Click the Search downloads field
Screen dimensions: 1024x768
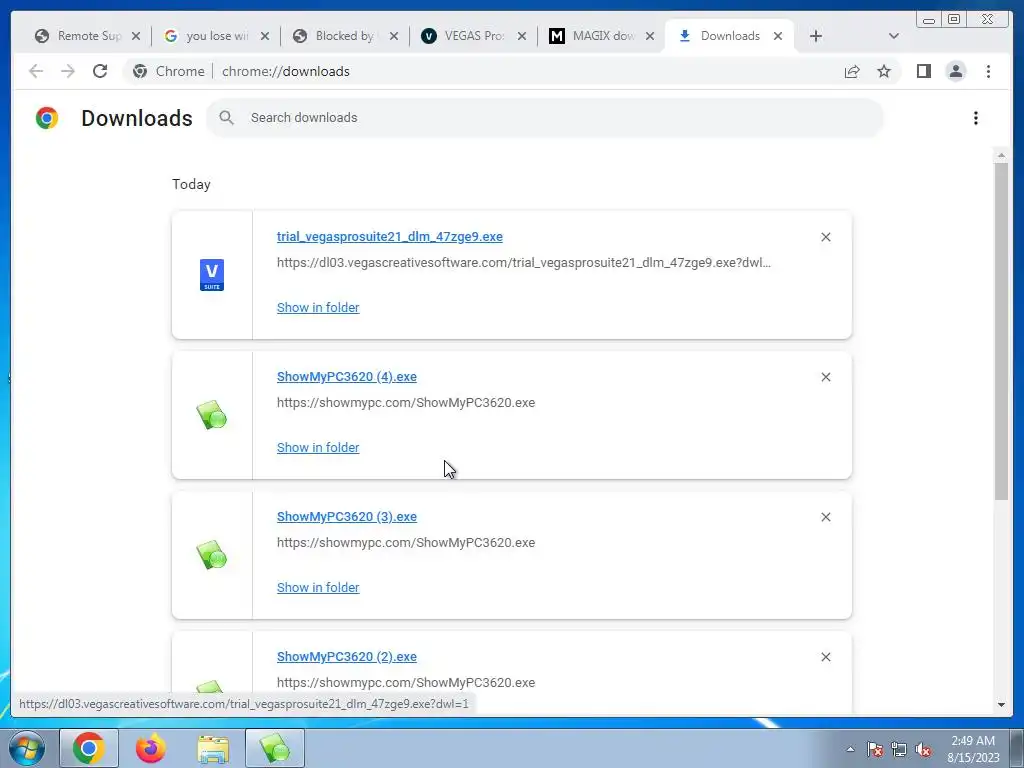[x=545, y=118]
